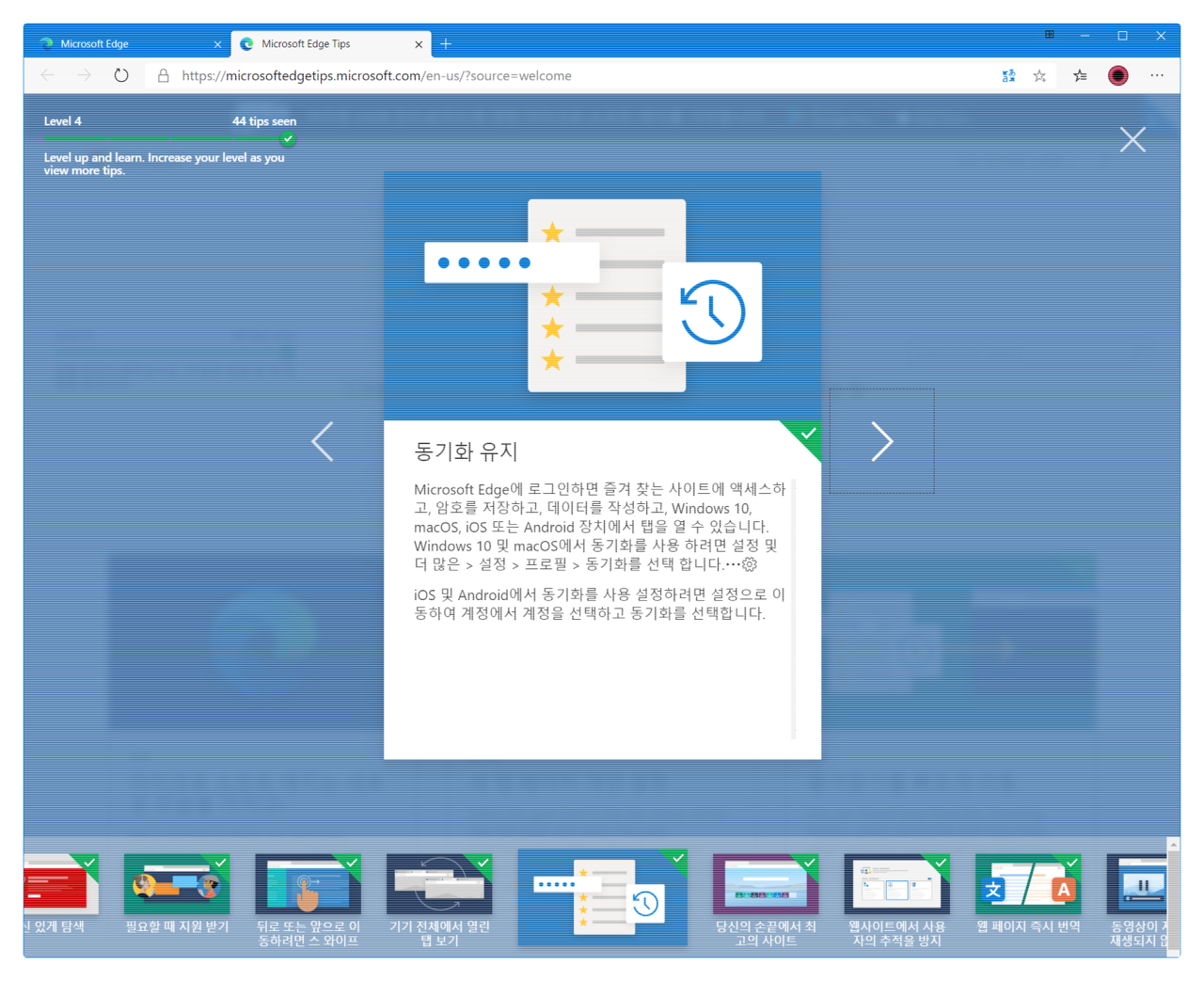Show the next tip with right chevron
This screenshot has height=981, width=1204.
pos(881,441)
